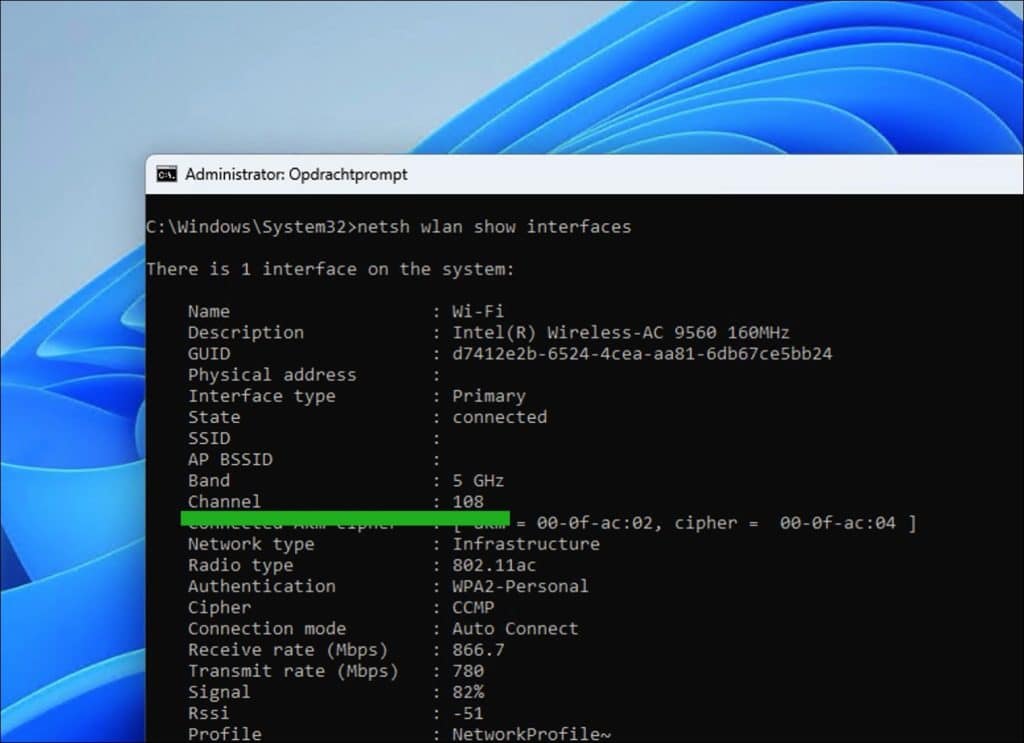Click the signal strength value '82%'
Screen dimensions: 1024x743
click(468, 692)
